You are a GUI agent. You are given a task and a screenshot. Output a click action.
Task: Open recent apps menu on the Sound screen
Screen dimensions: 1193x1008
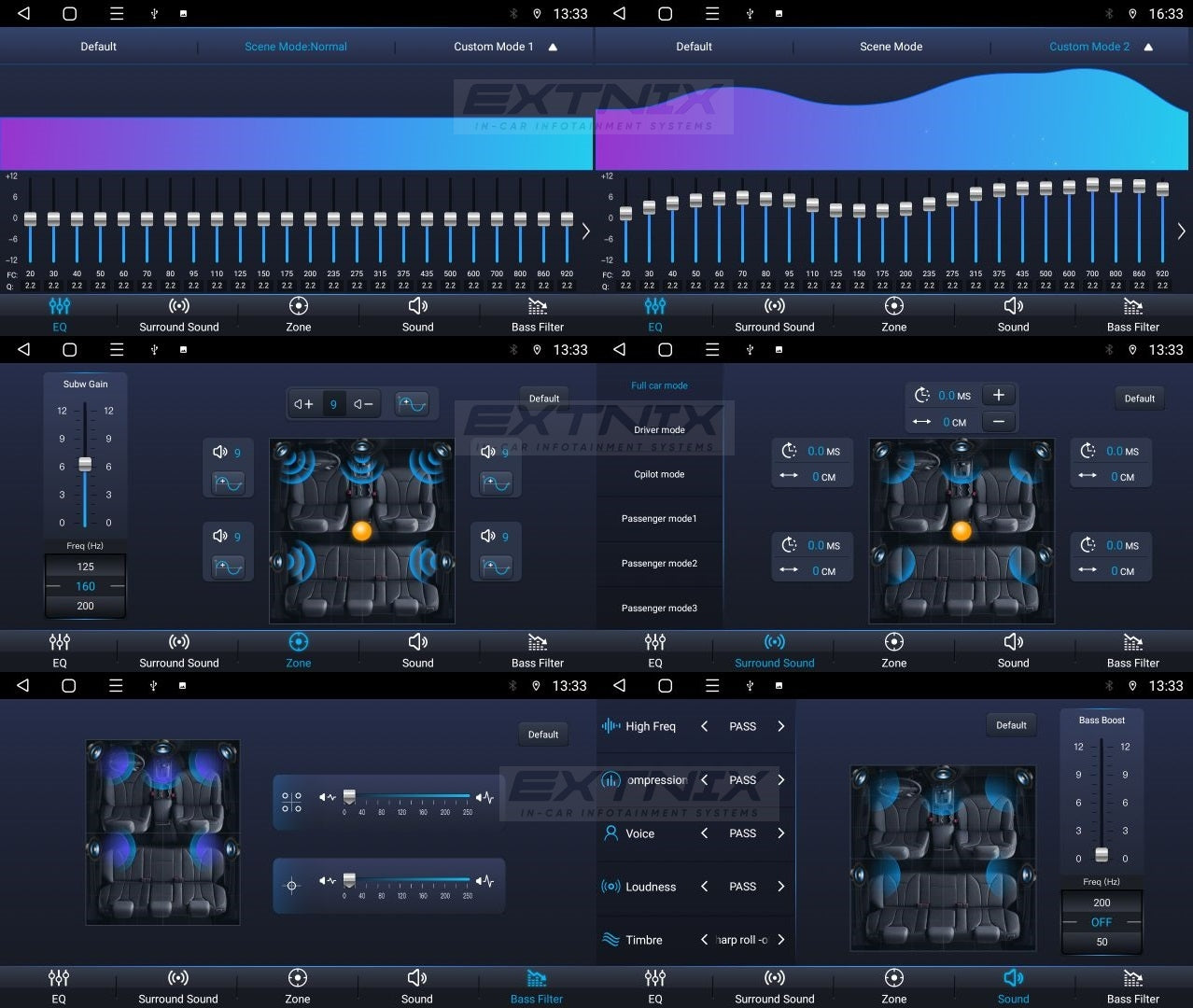point(711,685)
